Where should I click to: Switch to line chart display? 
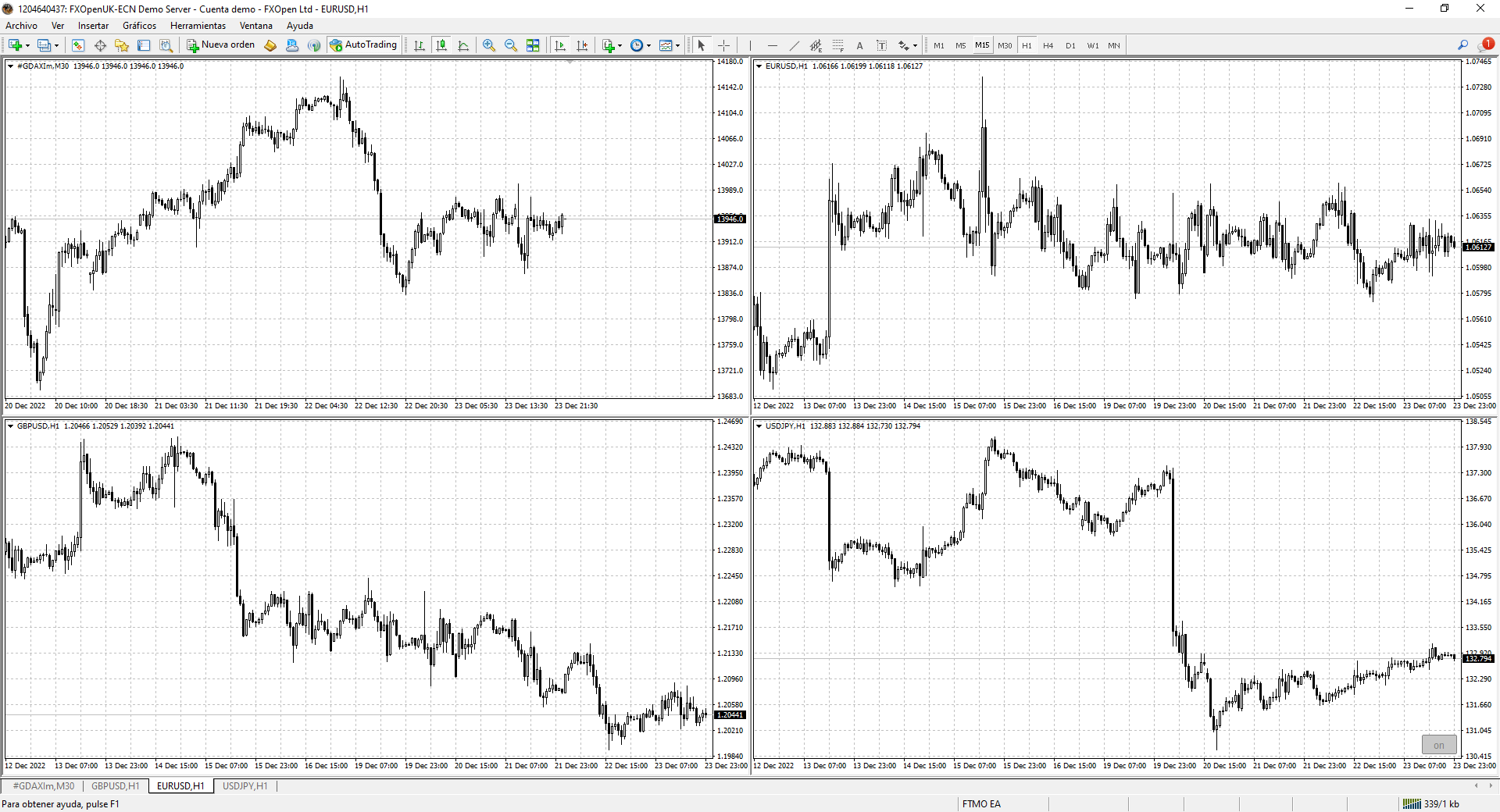[x=463, y=45]
